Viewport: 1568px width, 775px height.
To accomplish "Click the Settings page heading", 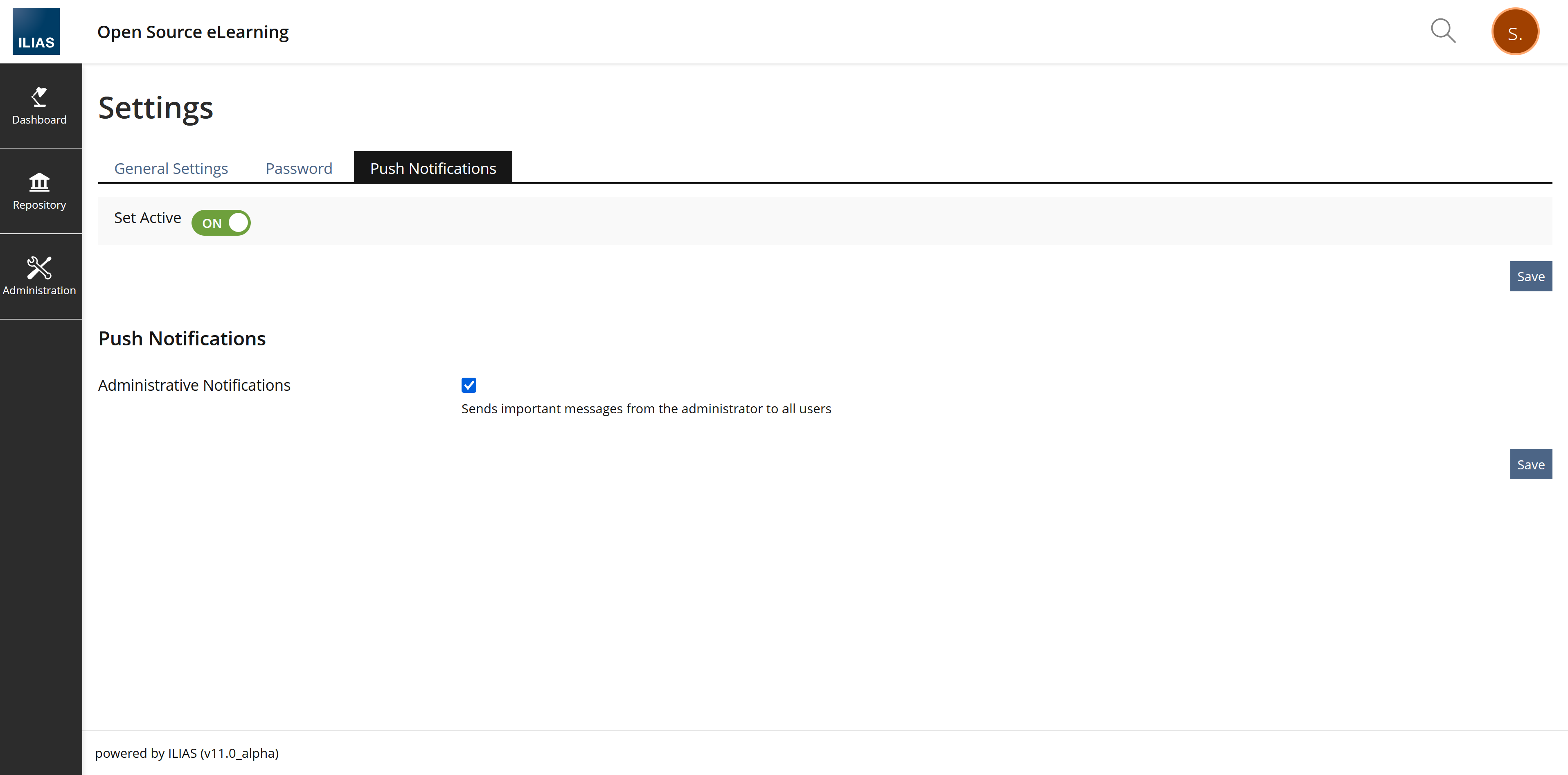I will pos(156,108).
